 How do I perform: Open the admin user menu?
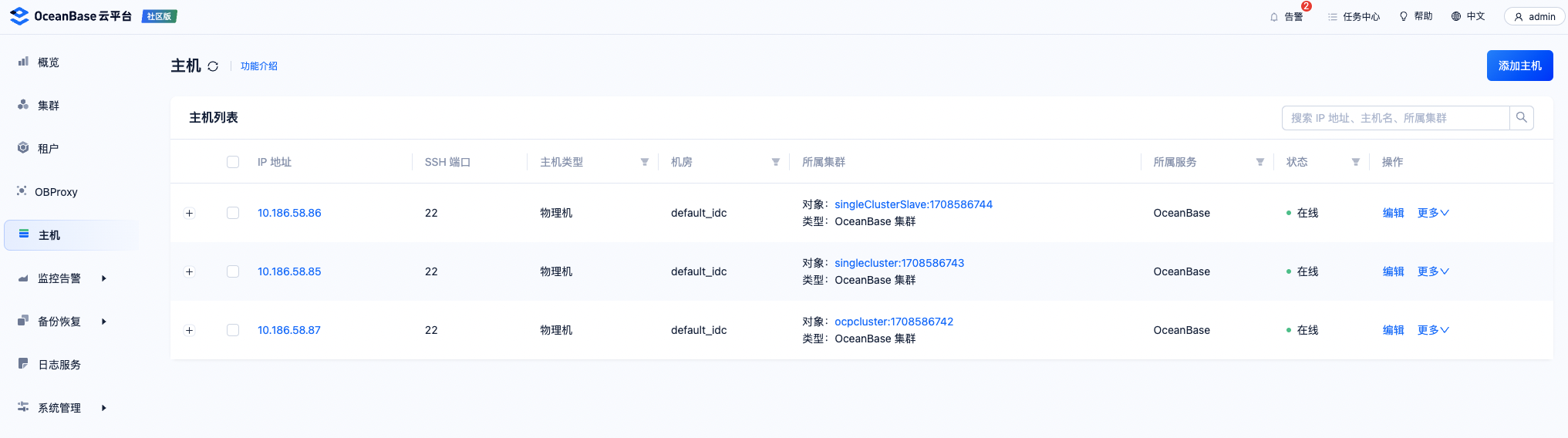[x=1535, y=16]
